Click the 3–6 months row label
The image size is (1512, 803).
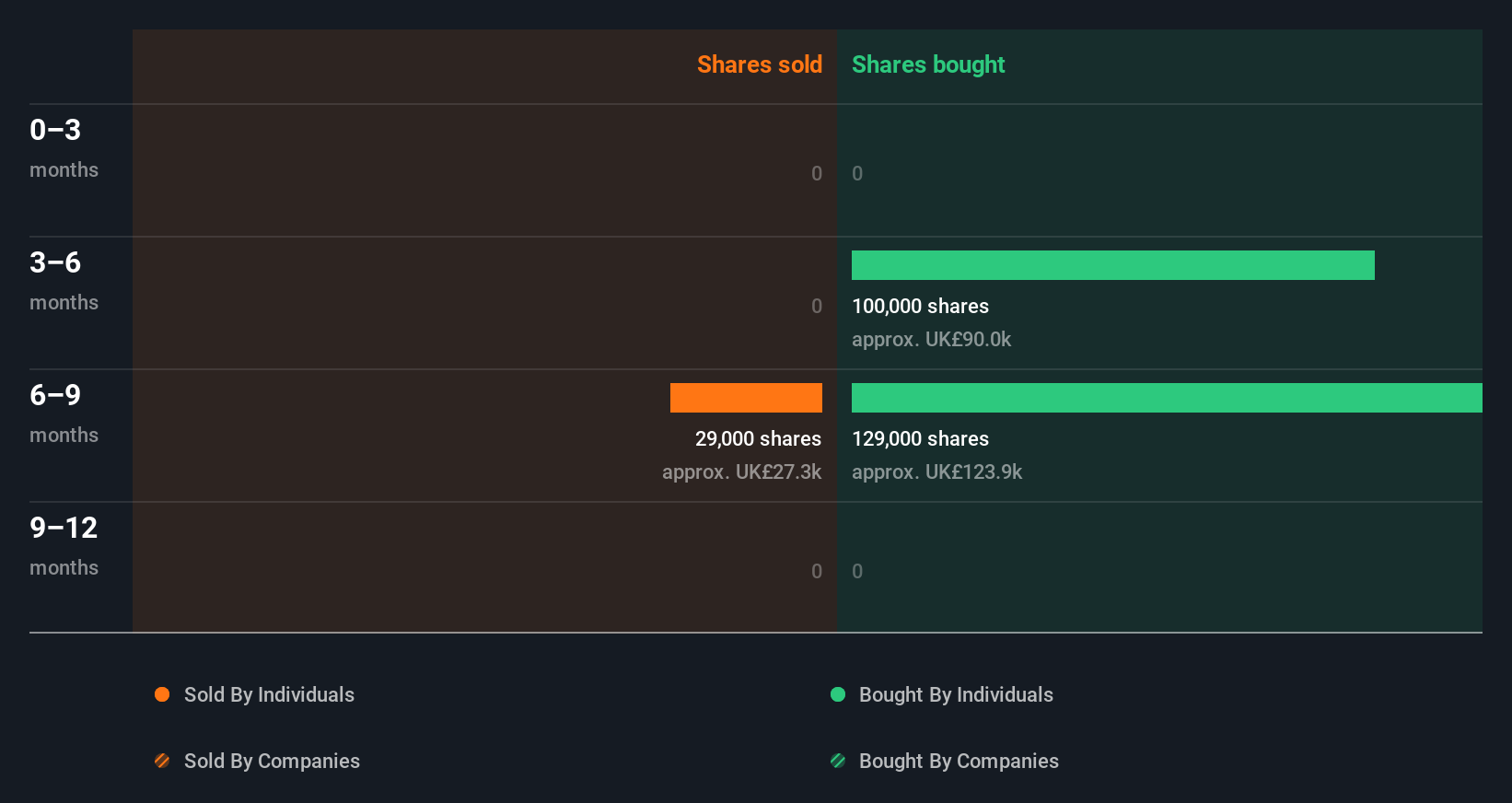[64, 280]
